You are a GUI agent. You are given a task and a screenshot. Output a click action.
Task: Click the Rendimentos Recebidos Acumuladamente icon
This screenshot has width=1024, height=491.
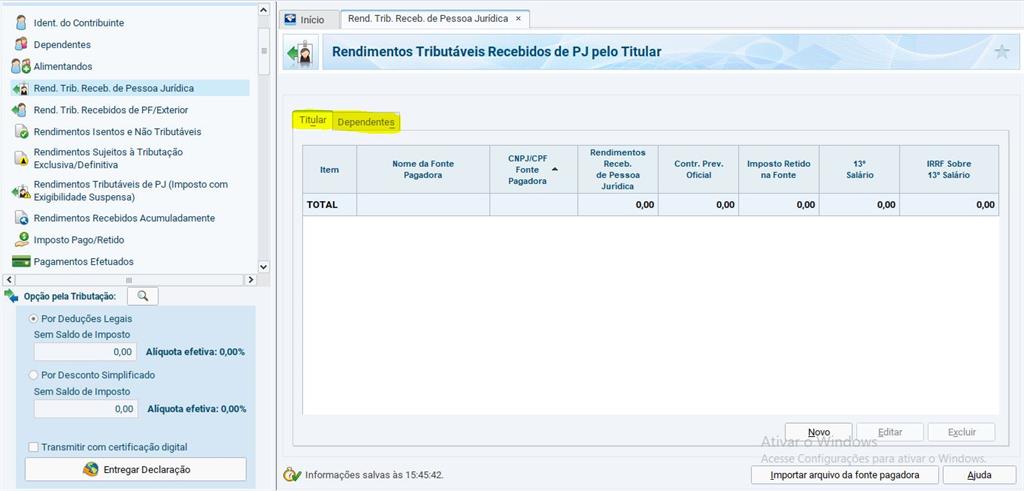pos(22,218)
